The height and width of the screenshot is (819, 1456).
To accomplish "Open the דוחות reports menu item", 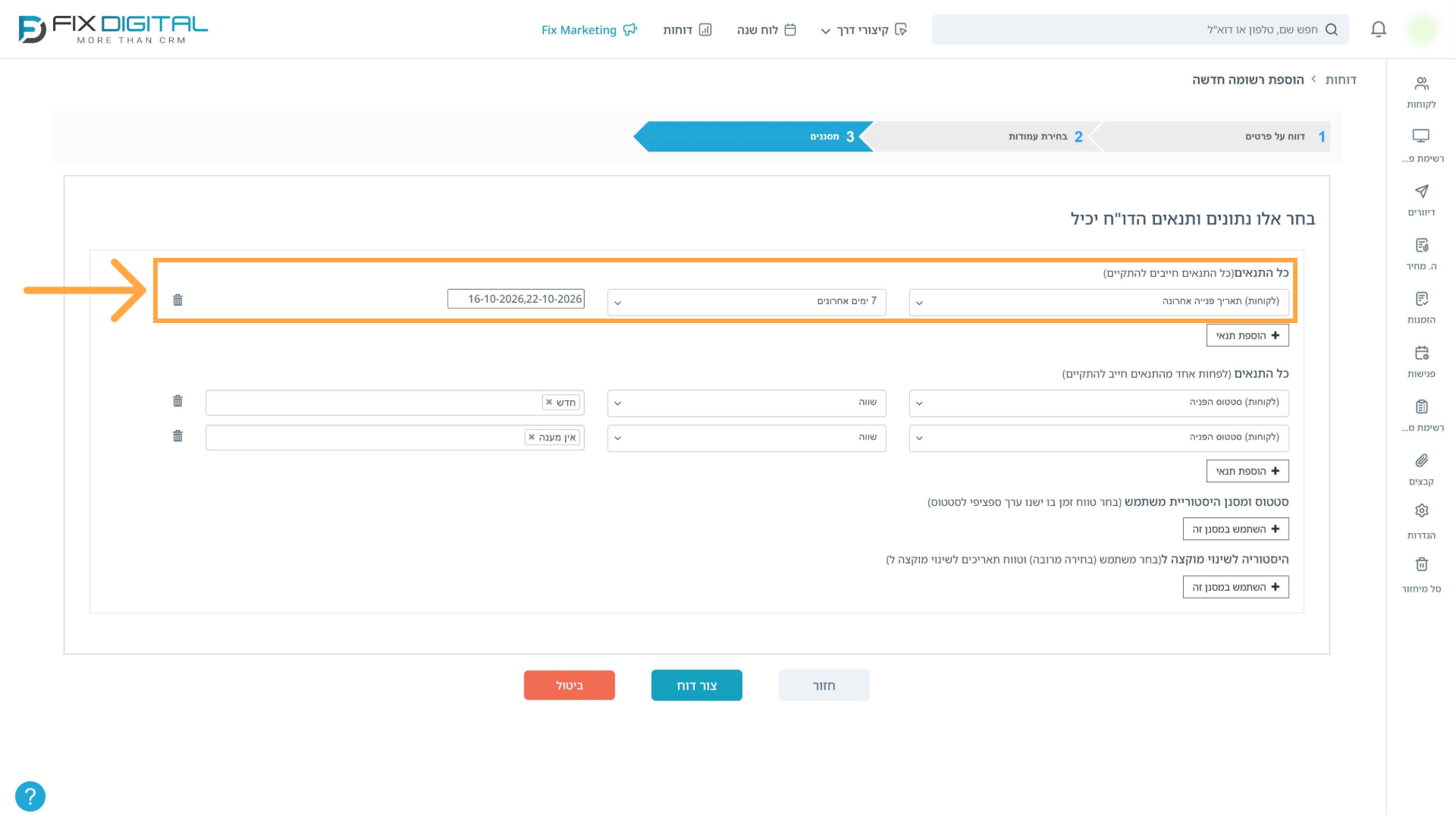I will coord(687,30).
